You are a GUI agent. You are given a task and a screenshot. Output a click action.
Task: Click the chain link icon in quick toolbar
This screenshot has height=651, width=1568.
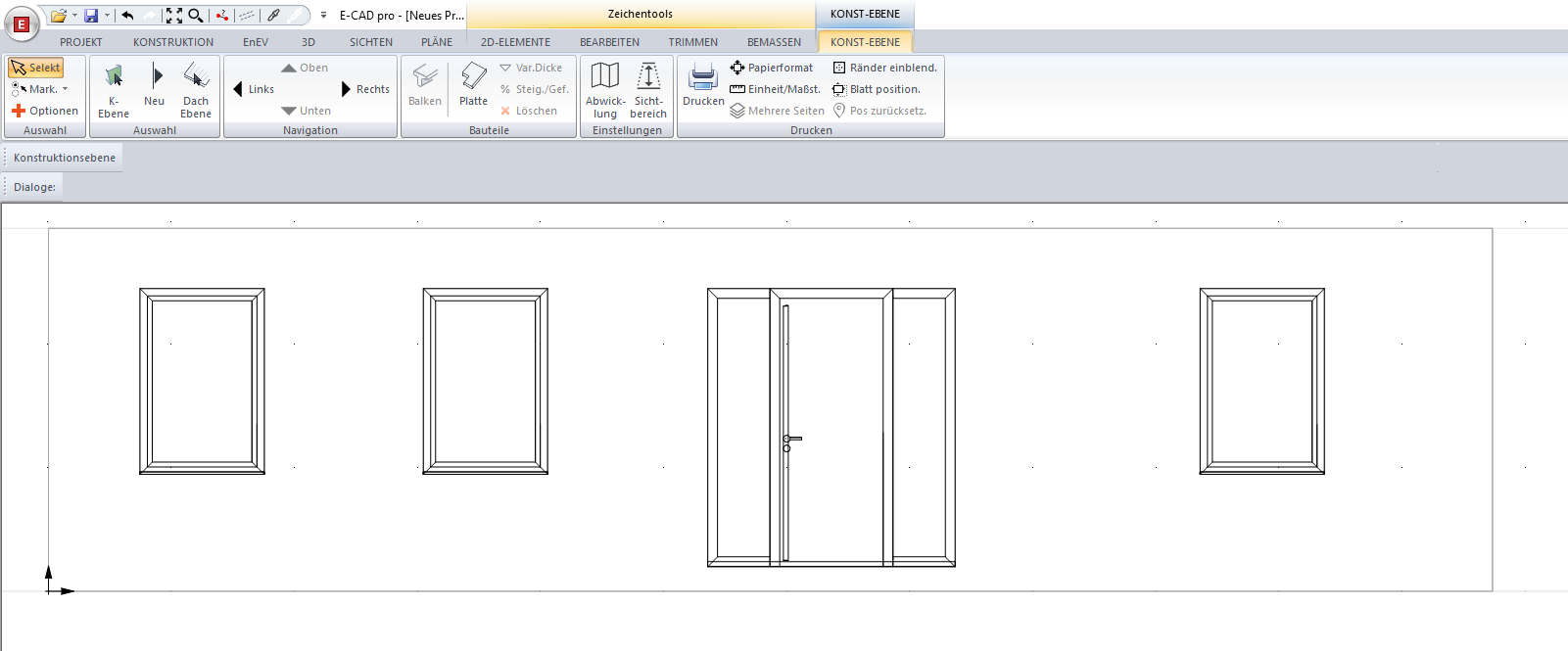[274, 16]
